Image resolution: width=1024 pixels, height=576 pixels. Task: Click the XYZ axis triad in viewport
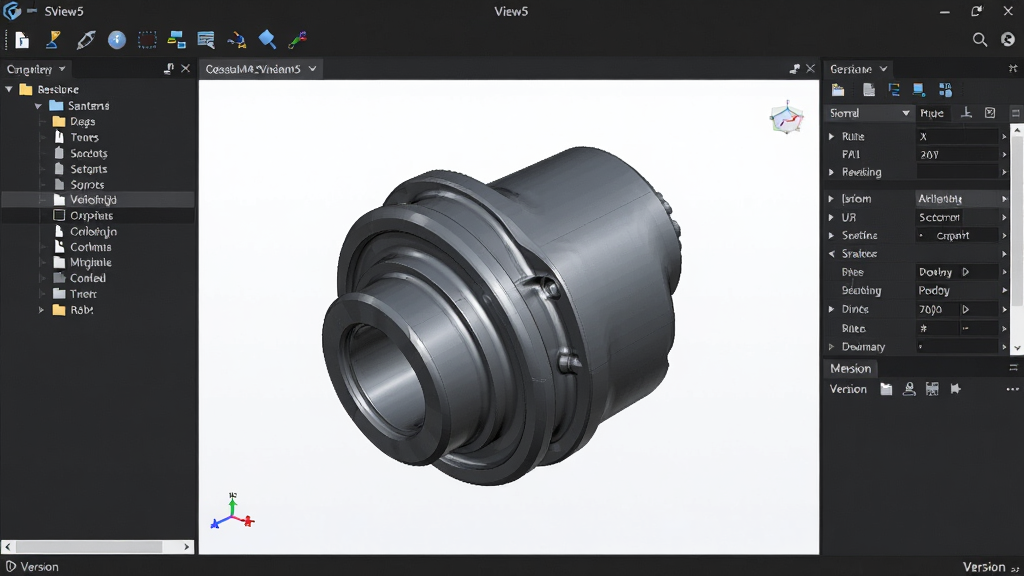(x=232, y=511)
